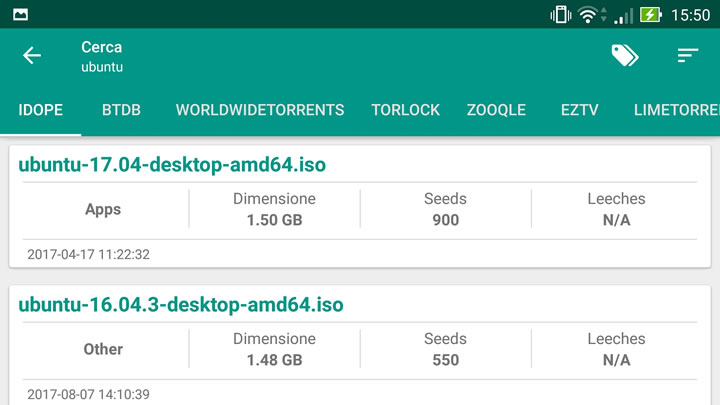Open the tags filter icon
This screenshot has height=405, width=720.
[625, 56]
